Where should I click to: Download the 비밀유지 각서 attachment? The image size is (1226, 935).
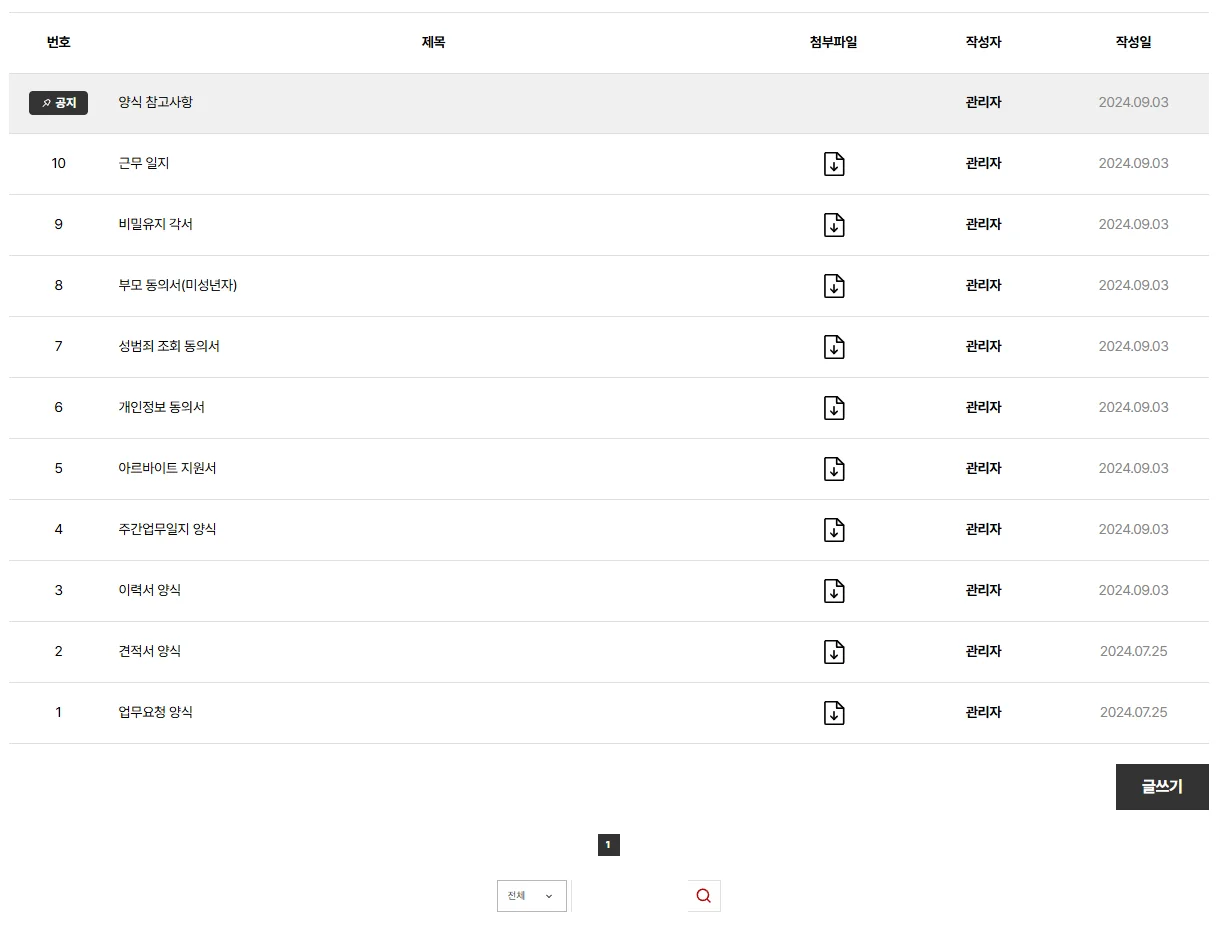(x=834, y=225)
